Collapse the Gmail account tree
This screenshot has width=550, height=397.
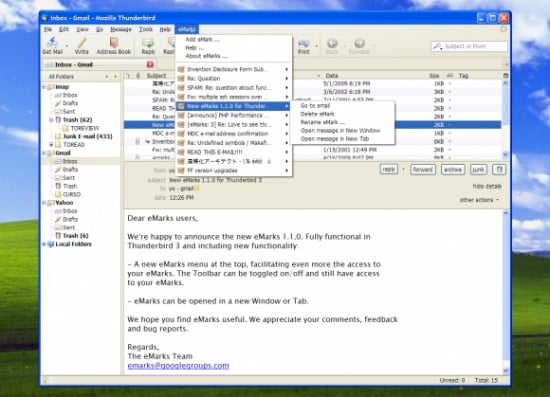[44, 153]
